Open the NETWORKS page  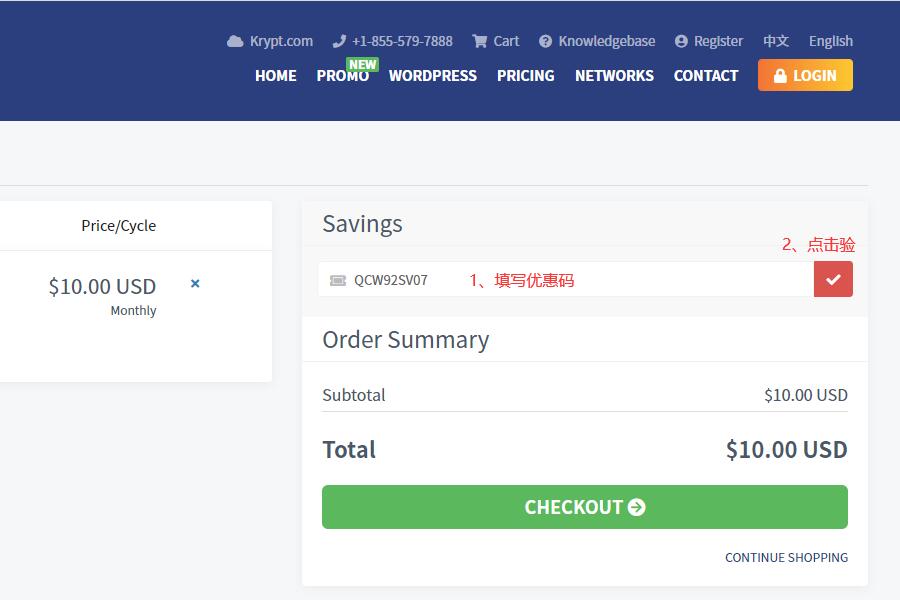click(x=614, y=76)
